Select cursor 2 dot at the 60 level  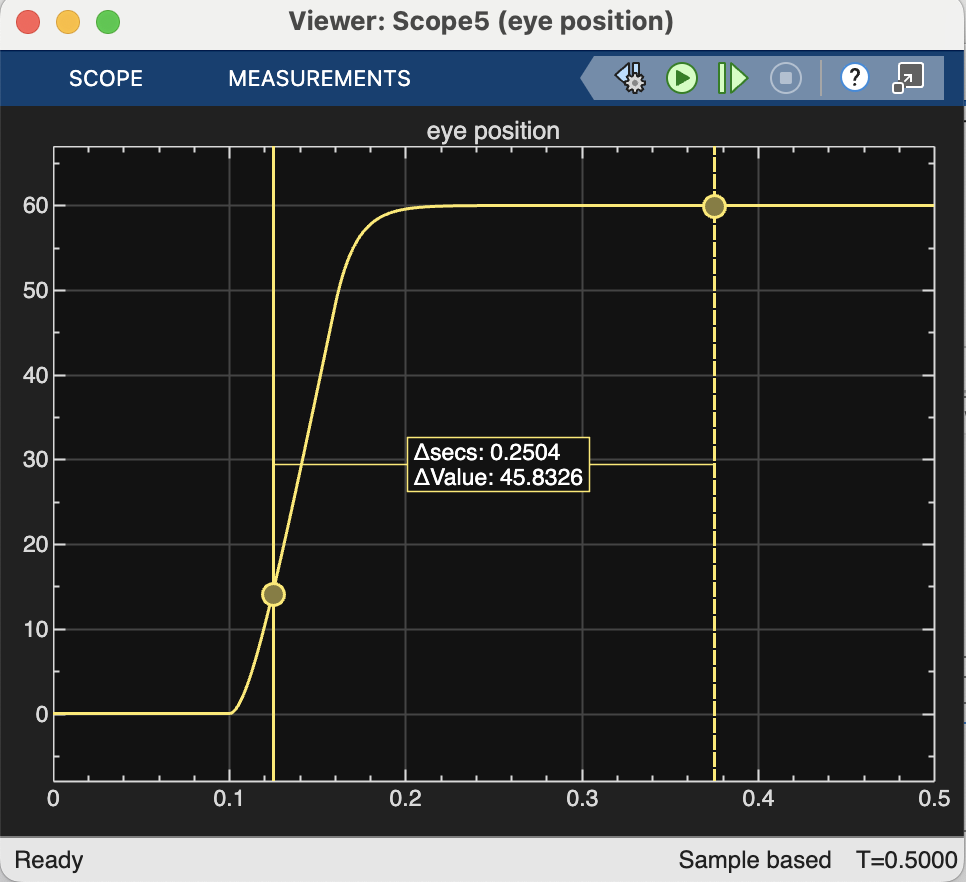714,206
